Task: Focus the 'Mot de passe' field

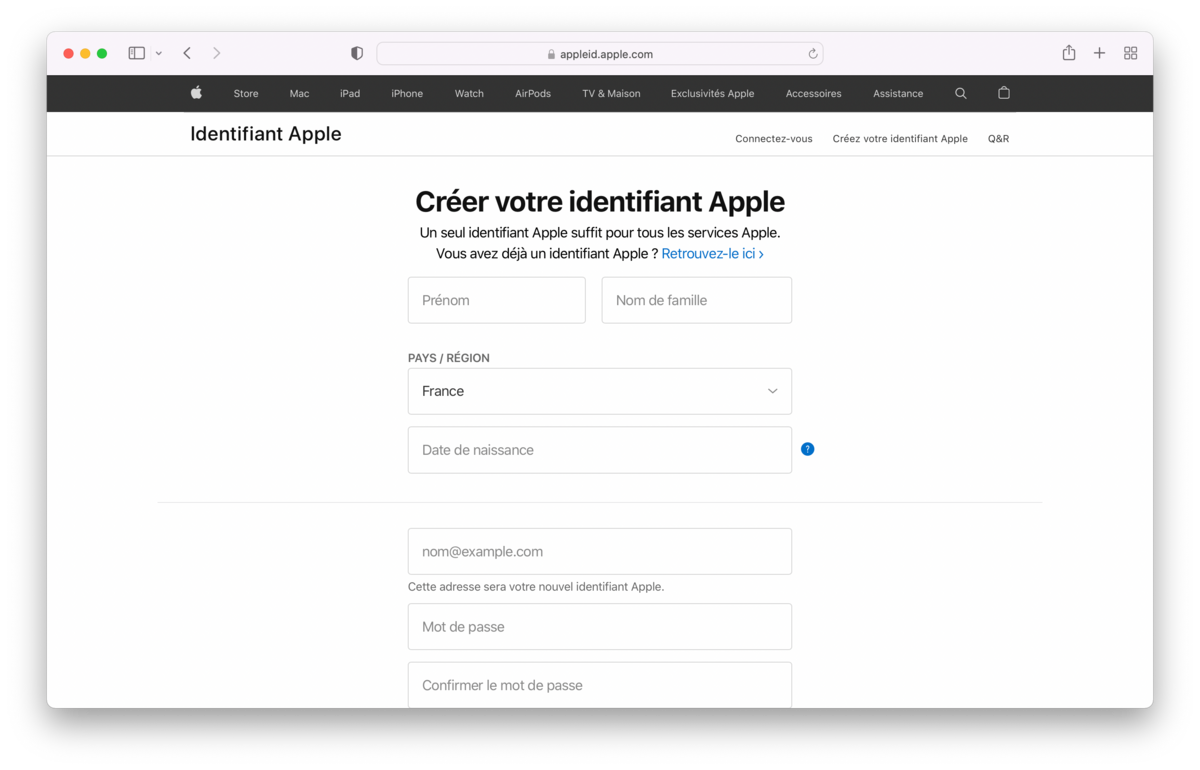Action: tap(600, 627)
